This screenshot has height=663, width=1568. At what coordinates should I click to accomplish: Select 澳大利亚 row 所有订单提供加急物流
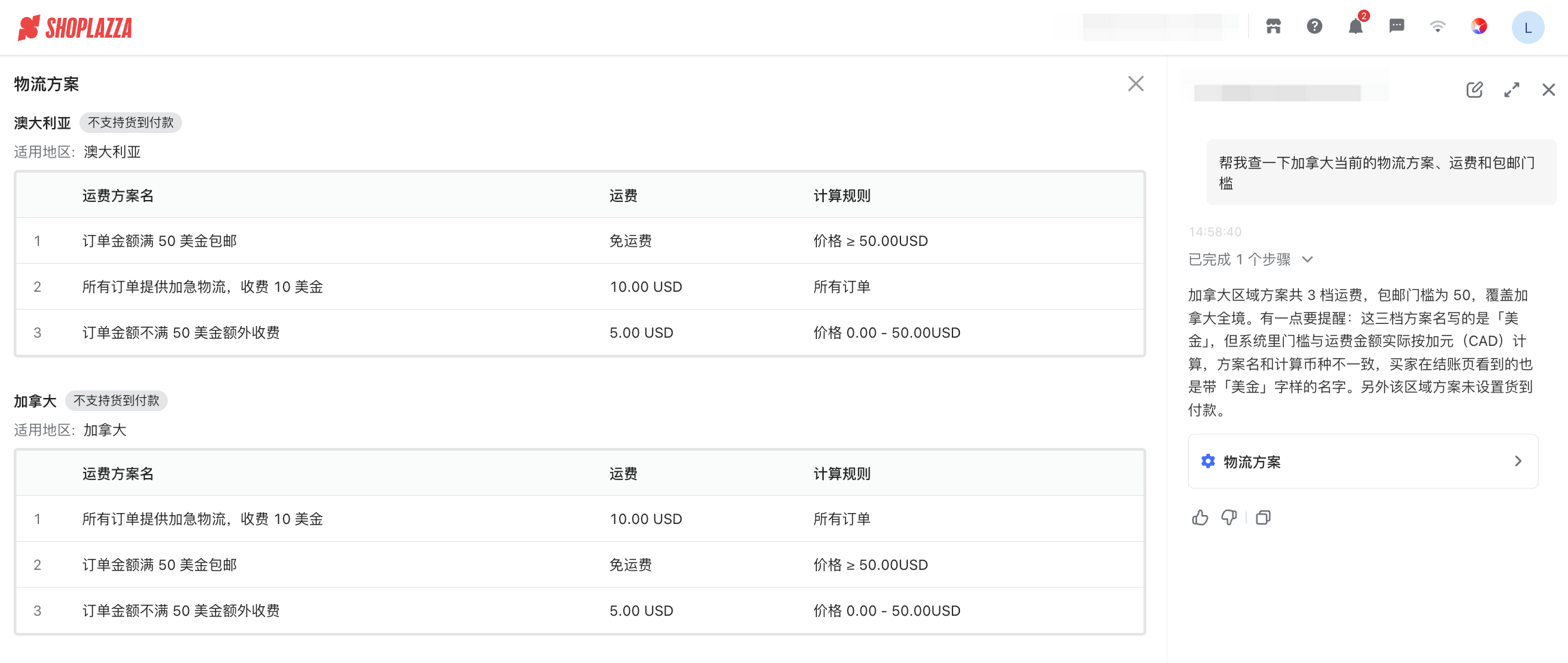coord(580,287)
